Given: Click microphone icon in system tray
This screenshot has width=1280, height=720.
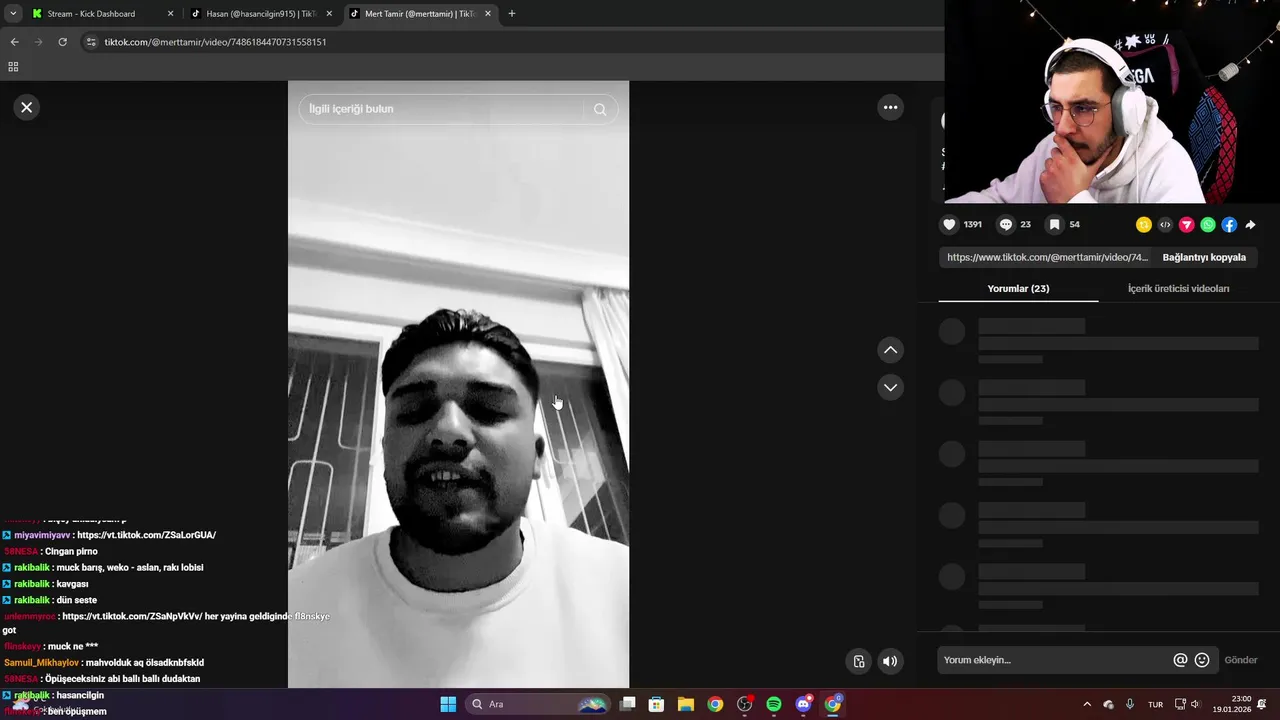Looking at the screenshot, I should click(1130, 704).
